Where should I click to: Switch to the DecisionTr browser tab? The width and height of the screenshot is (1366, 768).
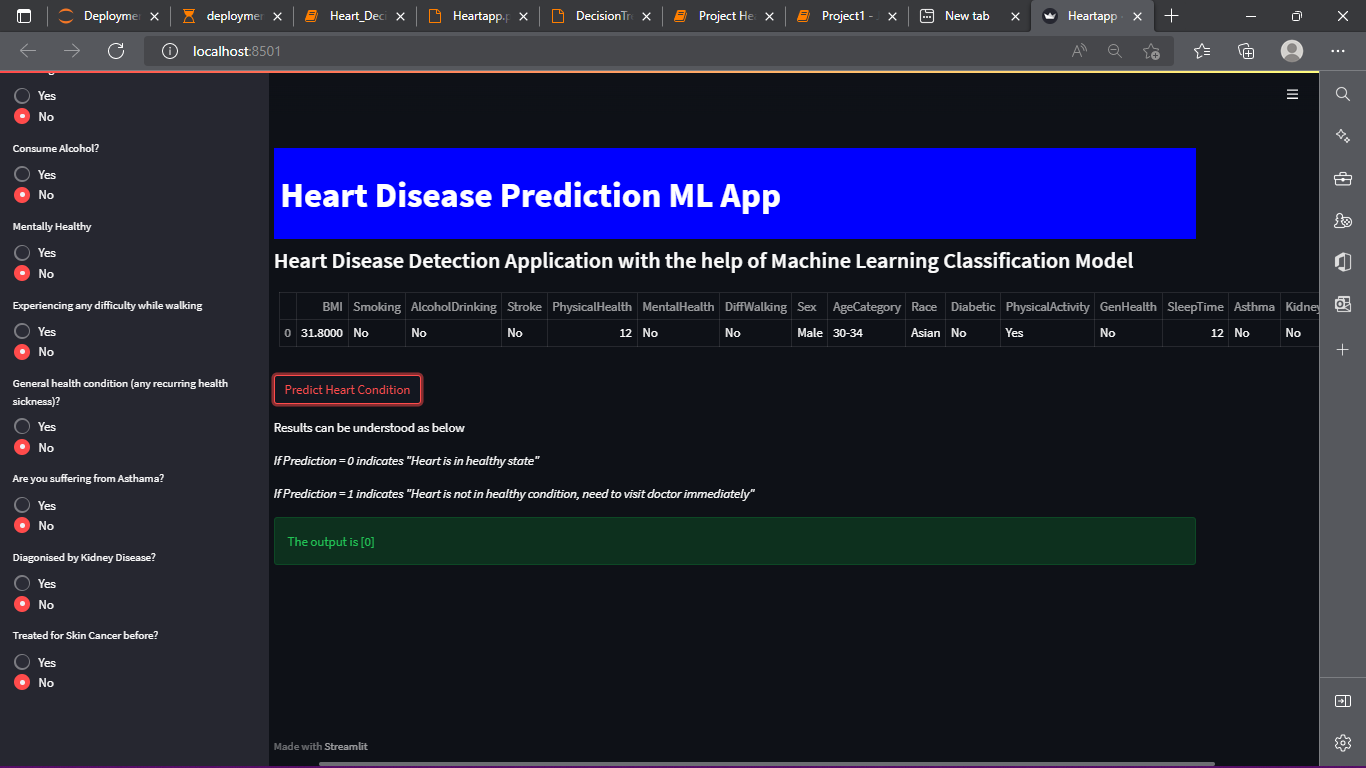coord(601,16)
